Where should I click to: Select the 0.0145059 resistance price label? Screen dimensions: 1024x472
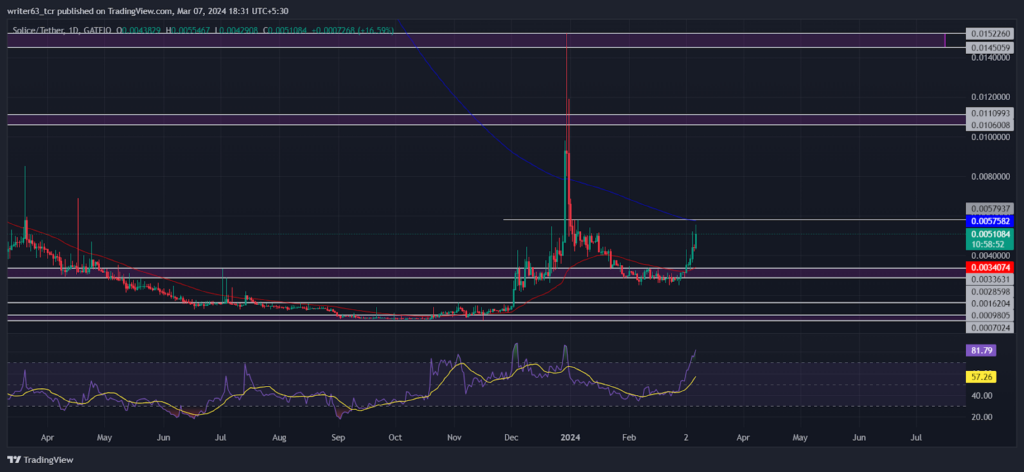coord(990,48)
